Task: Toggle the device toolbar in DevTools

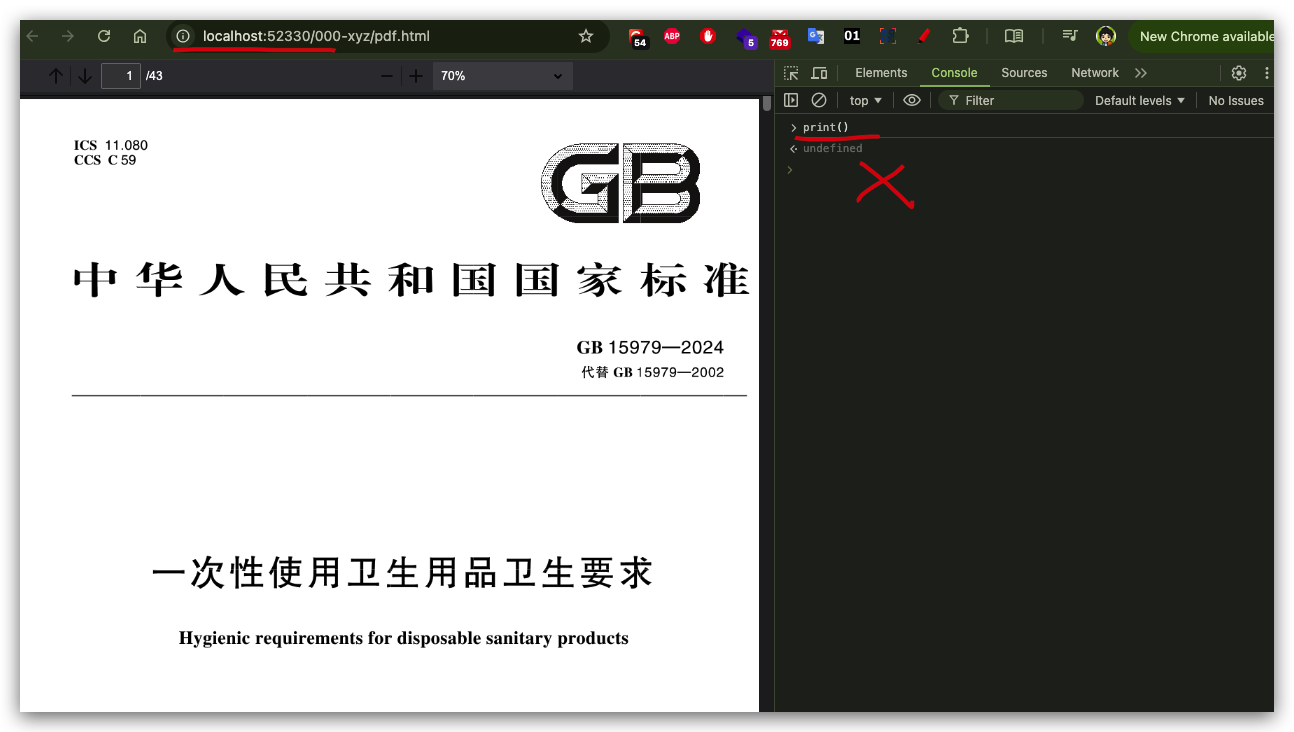Action: click(819, 73)
